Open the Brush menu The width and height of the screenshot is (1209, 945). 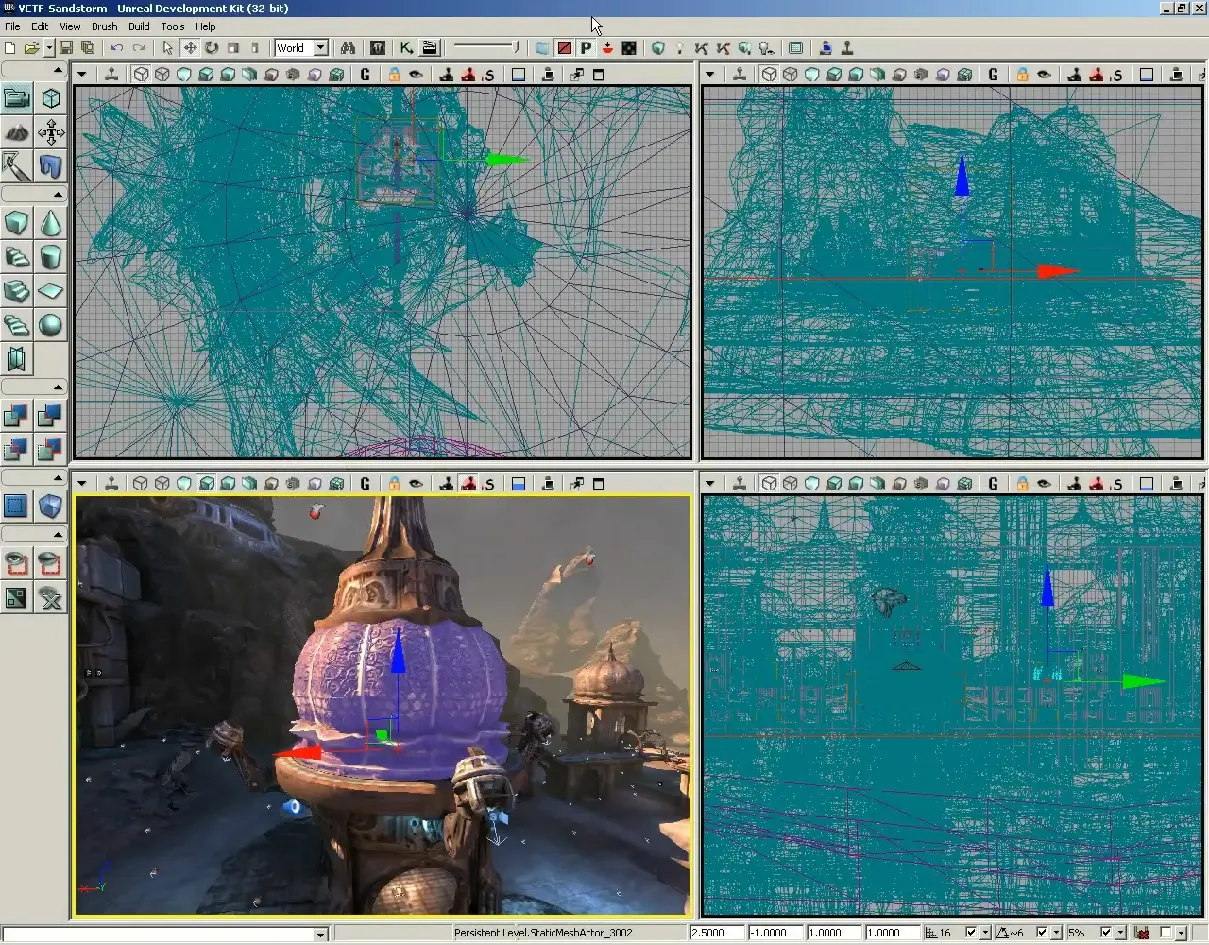pos(104,26)
